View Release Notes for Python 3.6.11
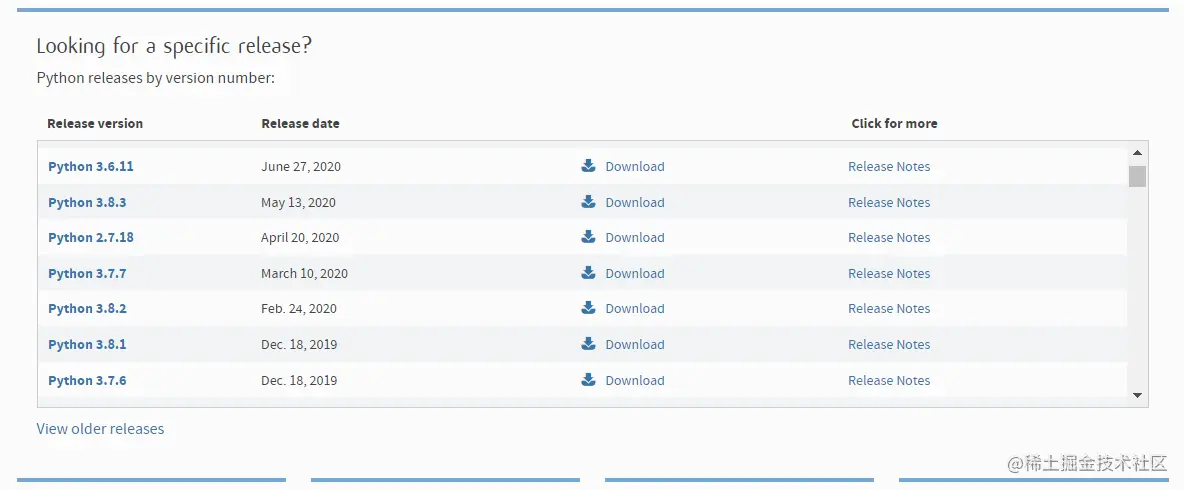 889,166
